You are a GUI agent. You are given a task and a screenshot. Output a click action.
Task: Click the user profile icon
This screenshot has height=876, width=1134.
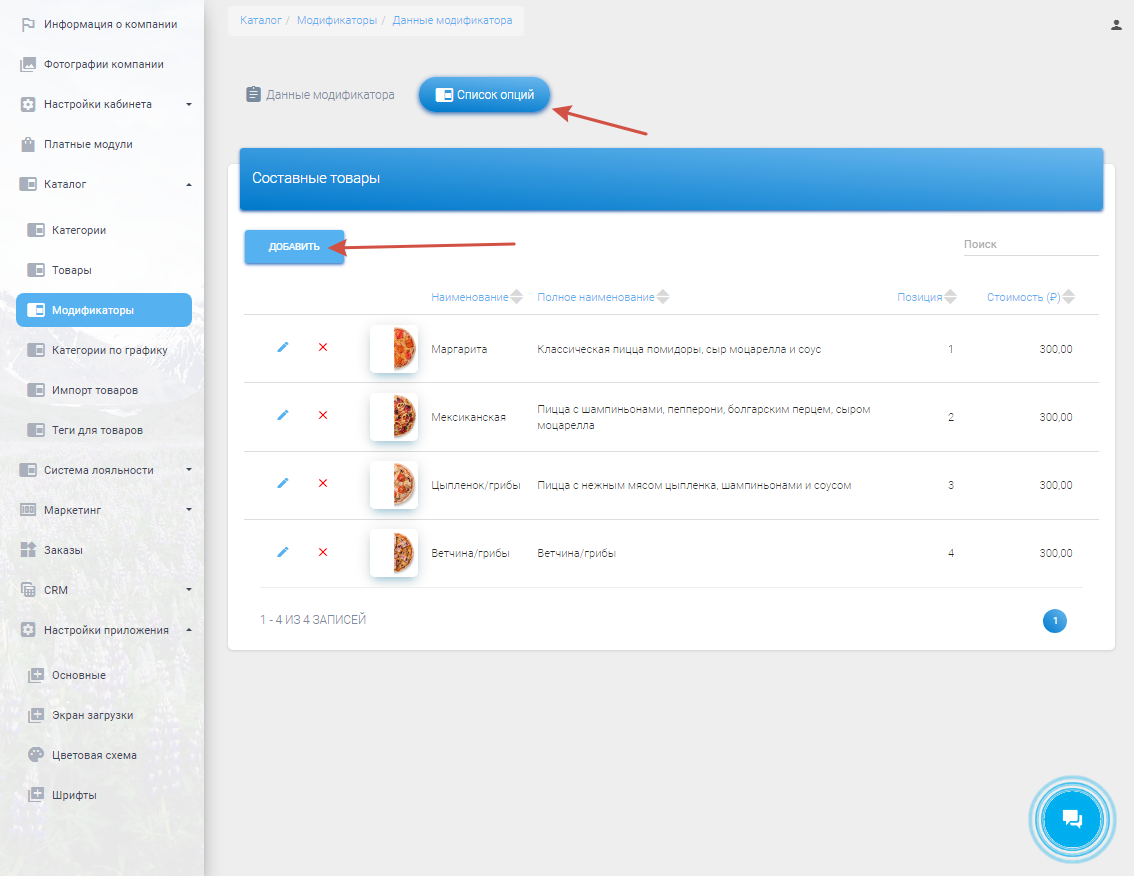click(x=1116, y=25)
